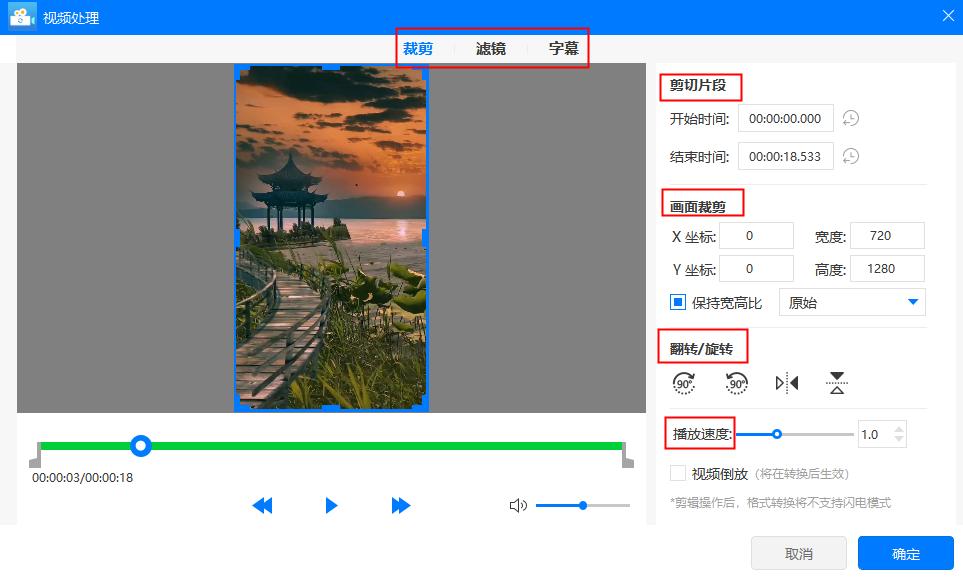Play the video in the preview
The width and height of the screenshot is (963, 577).
point(331,505)
